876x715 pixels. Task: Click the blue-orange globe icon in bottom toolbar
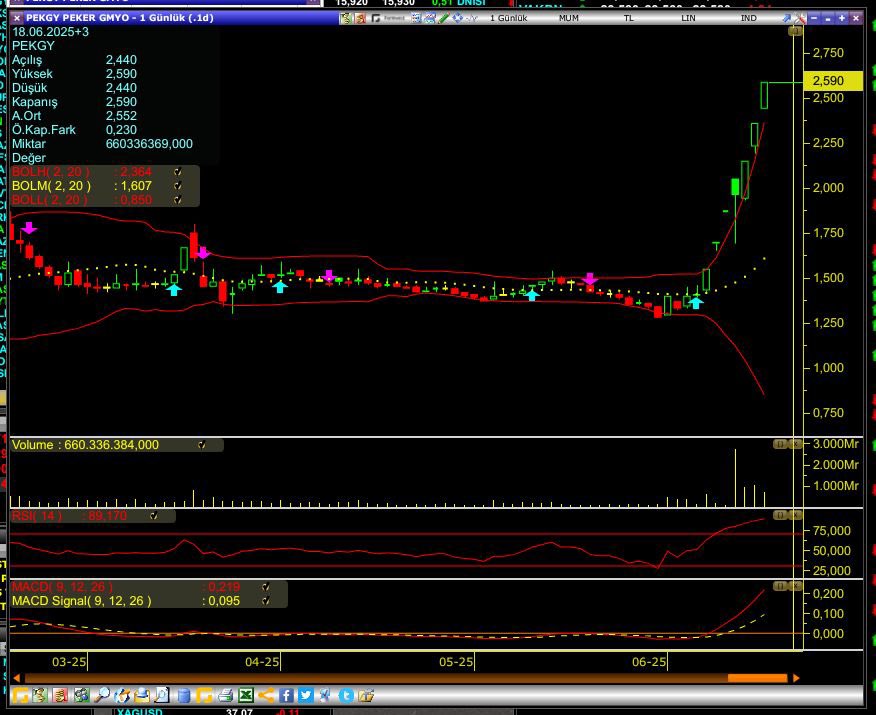(122, 695)
